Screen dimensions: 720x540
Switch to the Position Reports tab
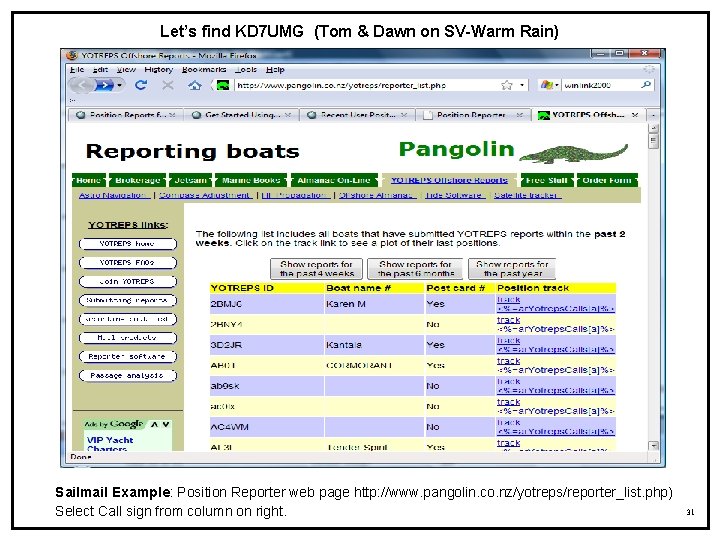(125, 115)
